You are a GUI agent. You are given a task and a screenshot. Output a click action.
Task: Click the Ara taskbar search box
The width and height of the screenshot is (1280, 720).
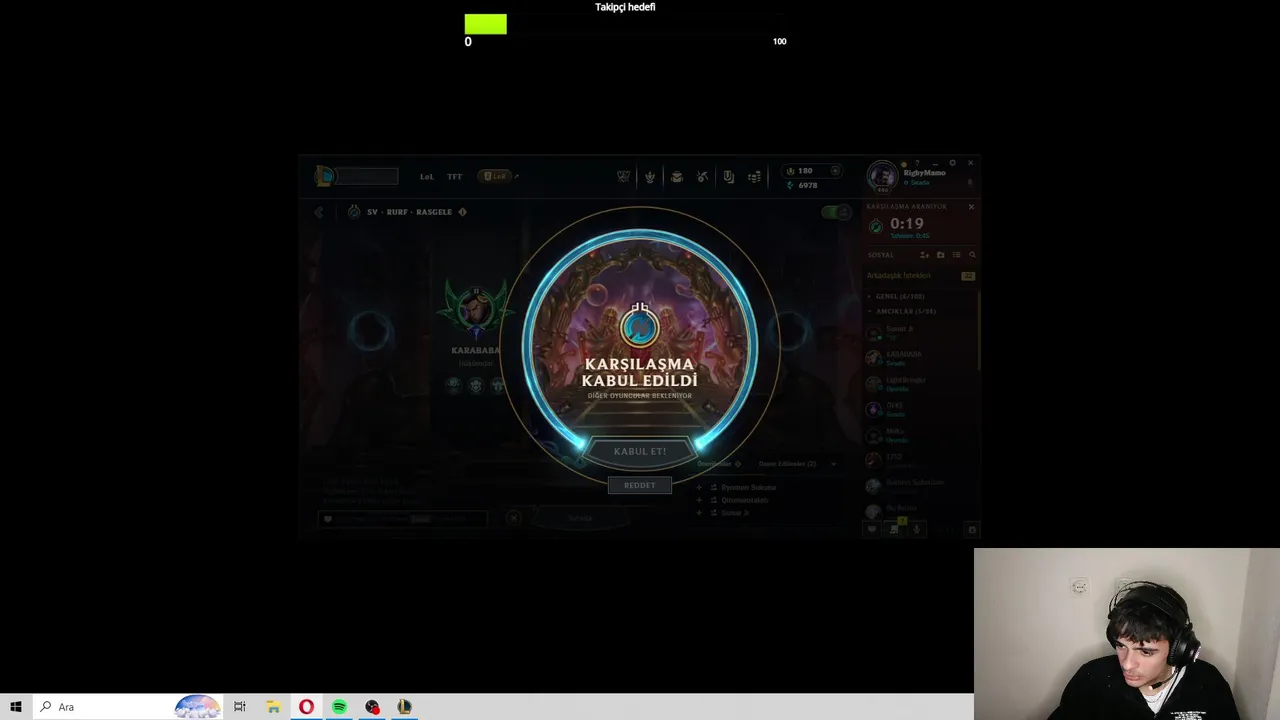point(128,707)
